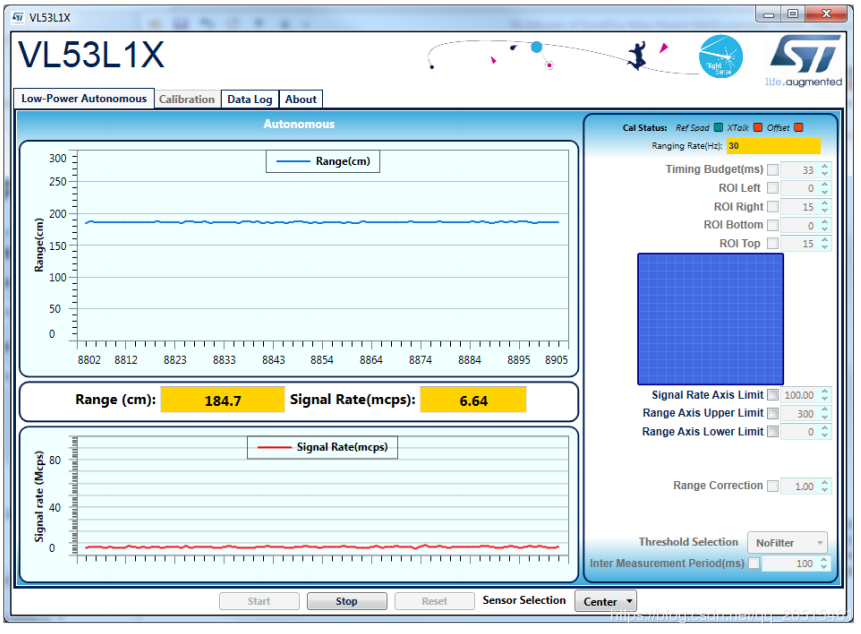Tick the Range Axis Upper Limit checkbox
Screen dimensions: 861x634
(x=772, y=413)
